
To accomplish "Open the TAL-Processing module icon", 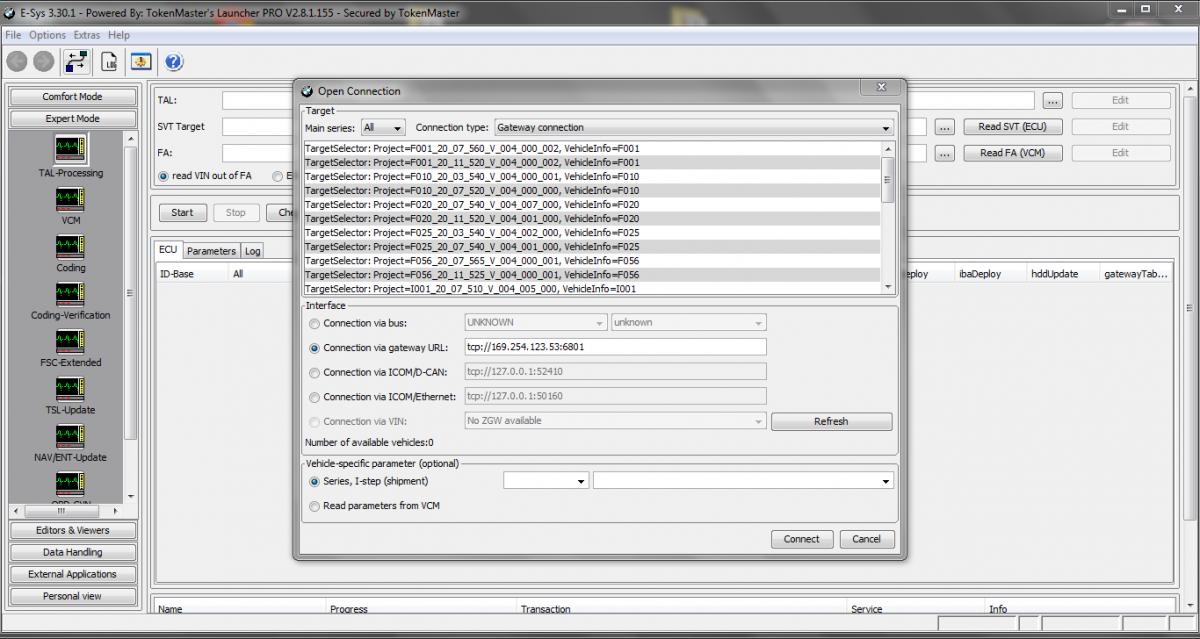I will pos(70,150).
